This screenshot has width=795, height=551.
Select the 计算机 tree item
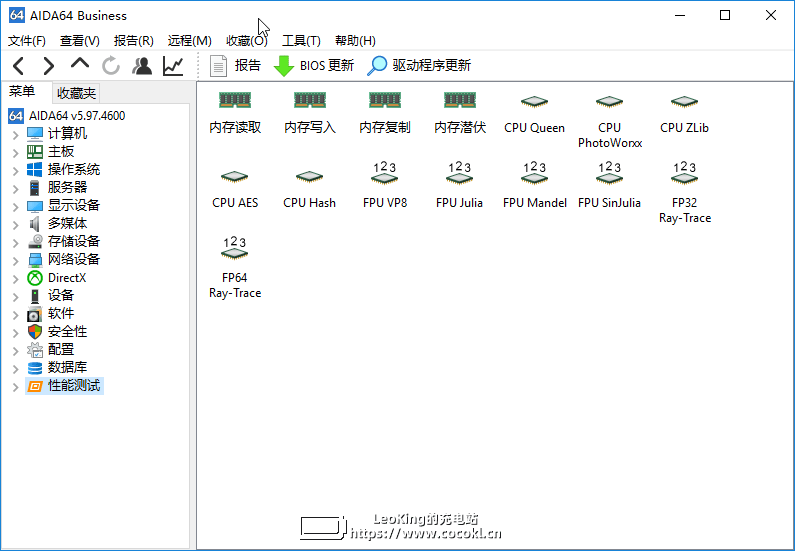(x=58, y=134)
